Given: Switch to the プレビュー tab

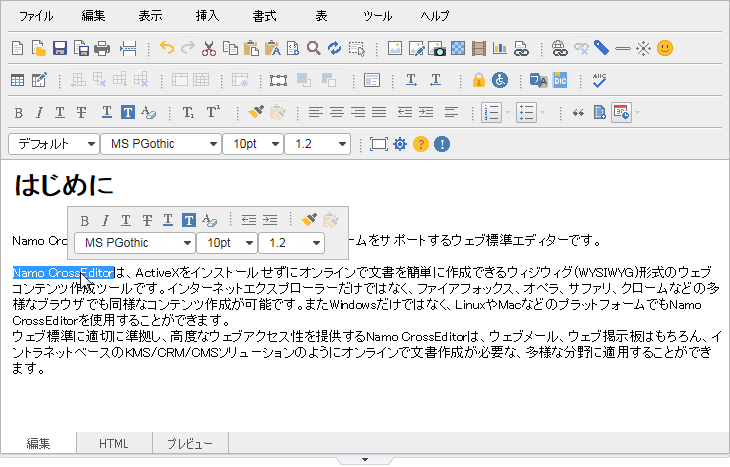Looking at the screenshot, I should (190, 443).
